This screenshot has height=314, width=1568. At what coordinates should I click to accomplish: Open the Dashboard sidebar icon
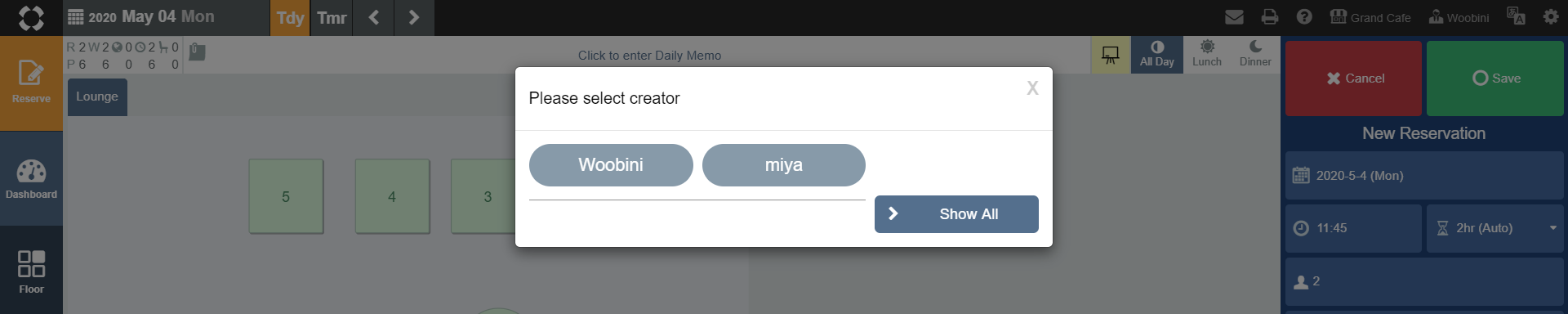pyautogui.click(x=31, y=179)
